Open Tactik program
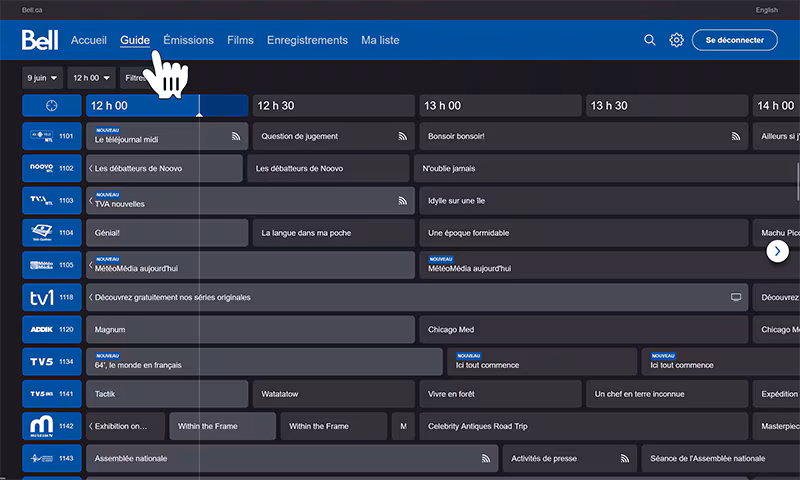Image resolution: width=800 pixels, height=480 pixels. (167, 394)
